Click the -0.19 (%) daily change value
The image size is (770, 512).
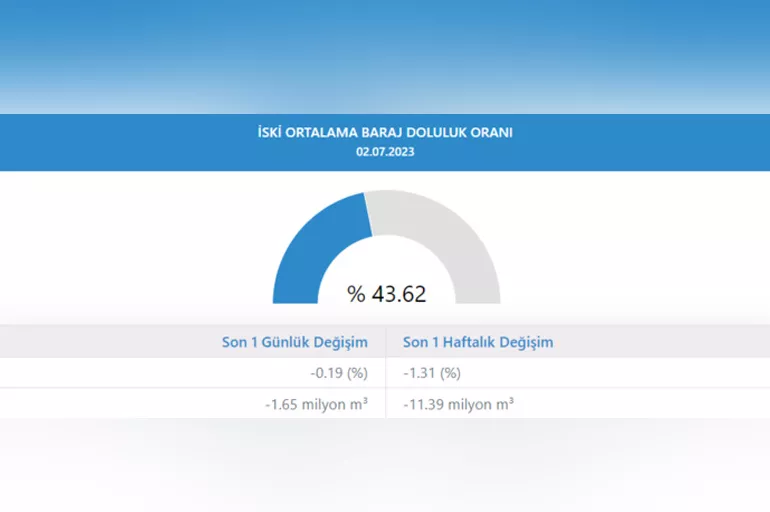pyautogui.click(x=339, y=373)
